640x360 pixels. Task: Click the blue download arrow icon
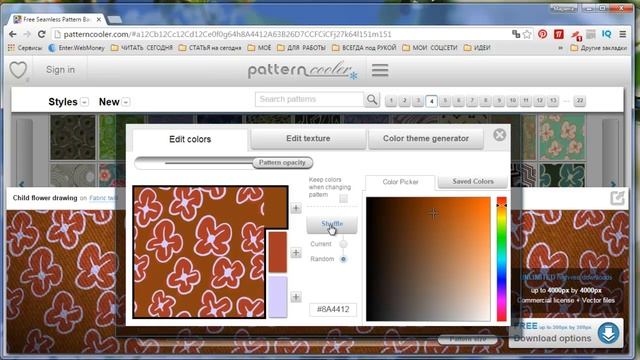point(608,333)
